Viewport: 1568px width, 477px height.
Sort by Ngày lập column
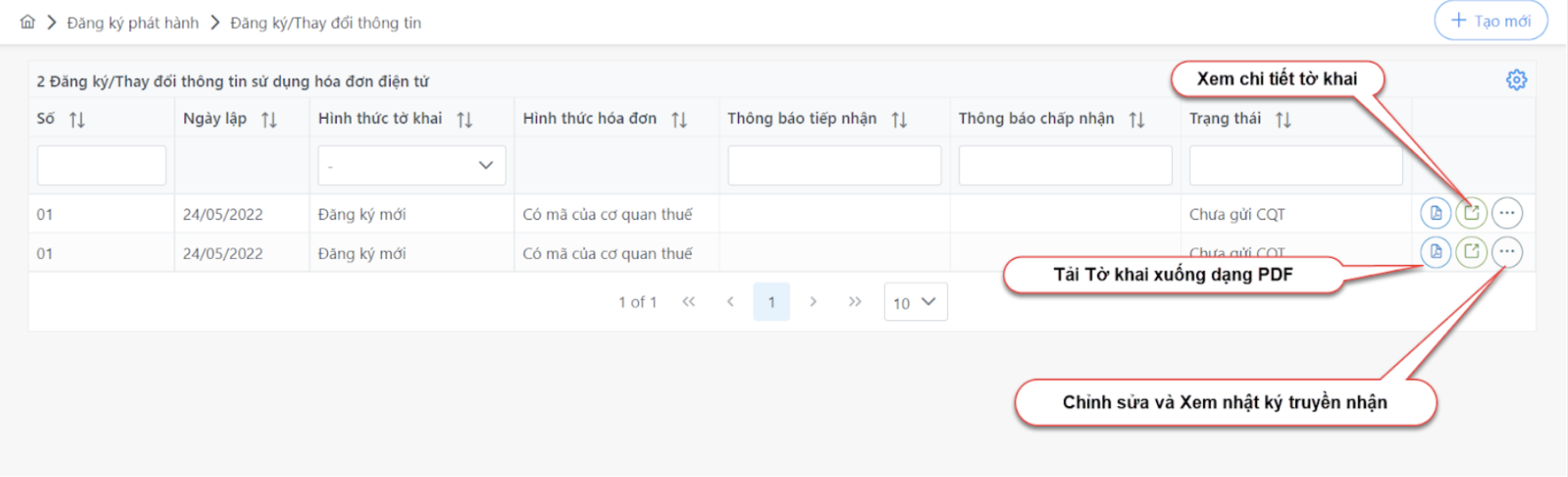[x=269, y=120]
